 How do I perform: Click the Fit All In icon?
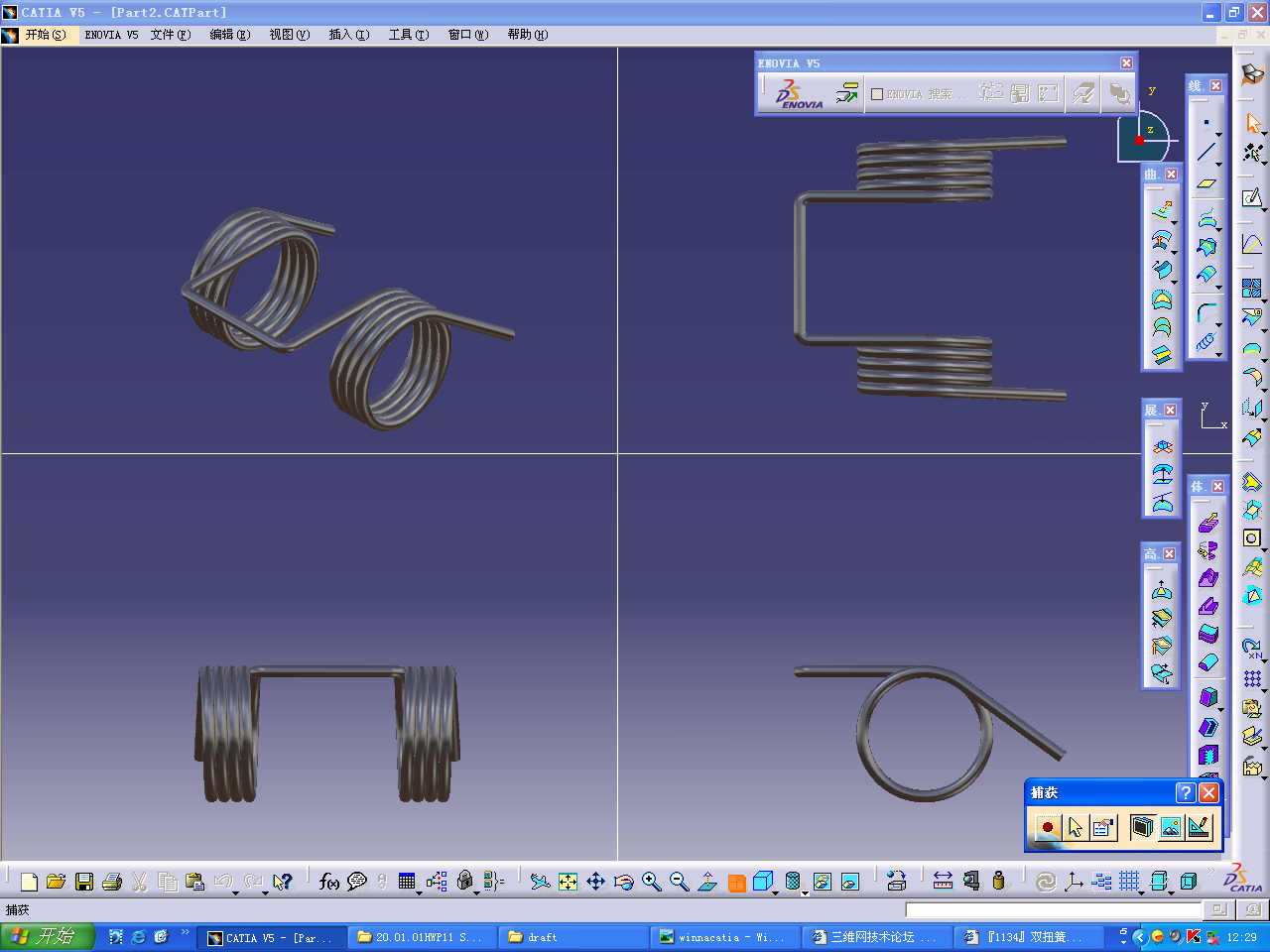(x=568, y=882)
